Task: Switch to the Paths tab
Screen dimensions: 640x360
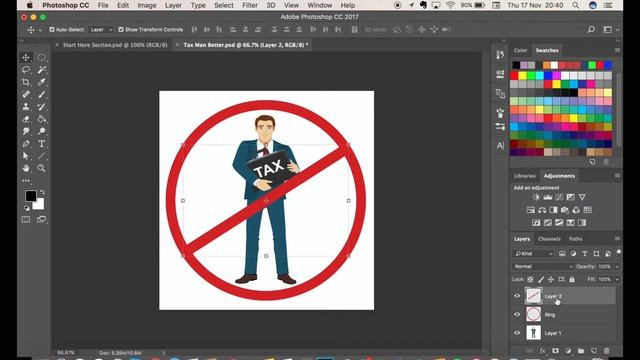Action: pyautogui.click(x=576, y=239)
